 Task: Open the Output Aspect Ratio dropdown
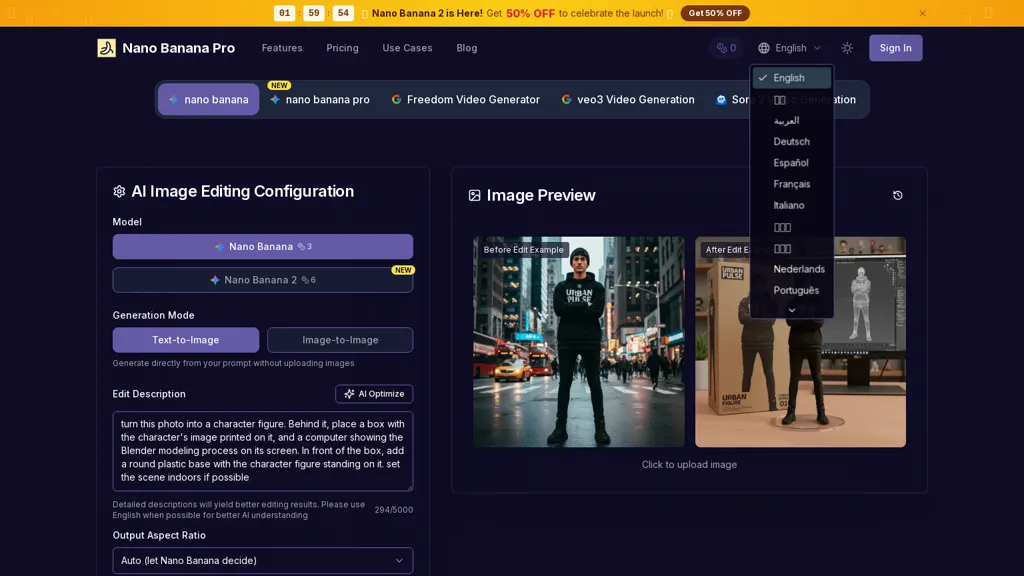tap(263, 560)
